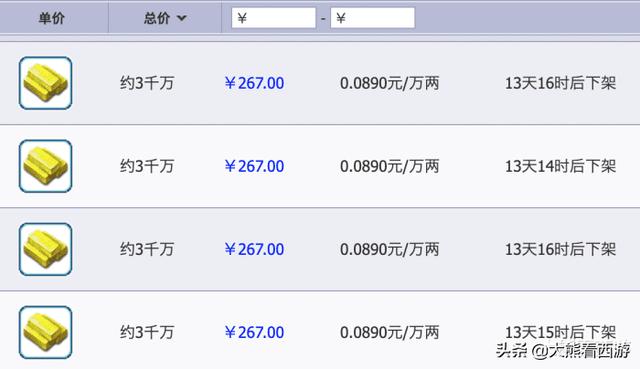Click 0.0890元/万两 unit price in first row
The width and height of the screenshot is (640, 369).
[x=390, y=83]
